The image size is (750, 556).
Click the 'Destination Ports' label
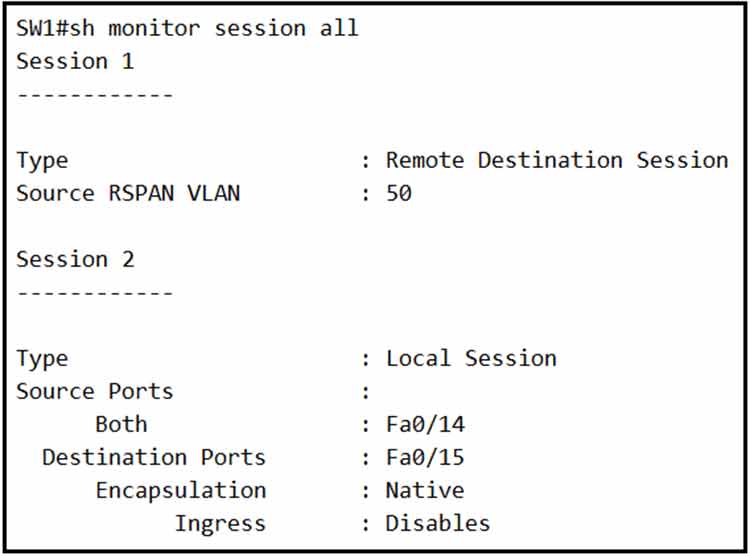(154, 457)
